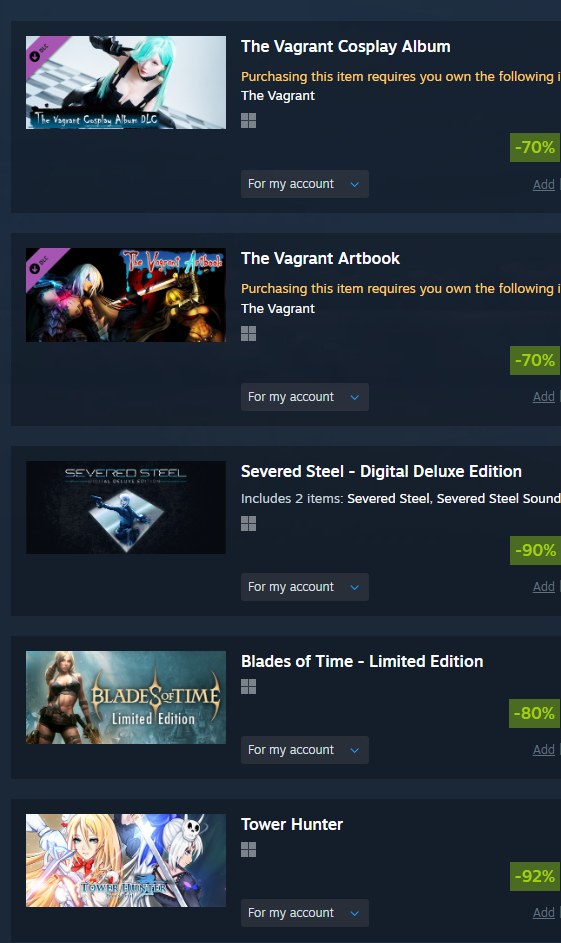561x943 pixels.
Task: Click 'The Vagrant Artbook' title link
Action: pos(320,259)
